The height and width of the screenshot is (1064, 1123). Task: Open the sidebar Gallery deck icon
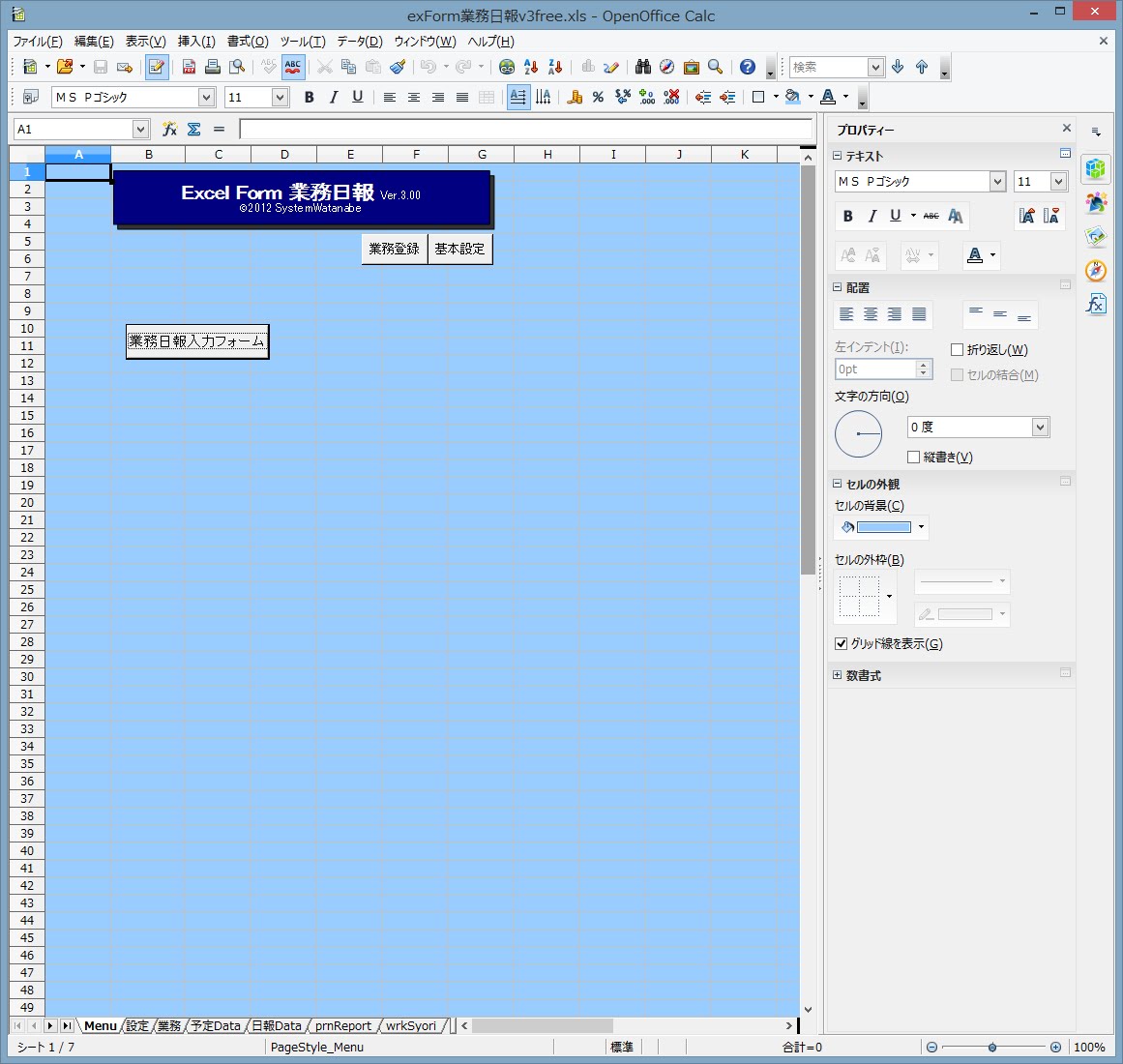click(1096, 236)
